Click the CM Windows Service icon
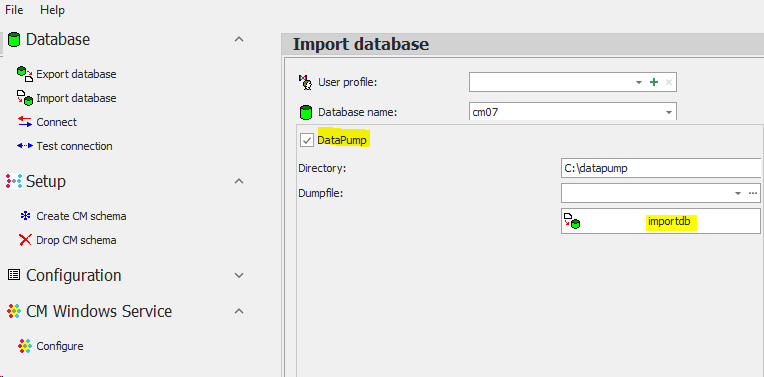 tap(14, 311)
